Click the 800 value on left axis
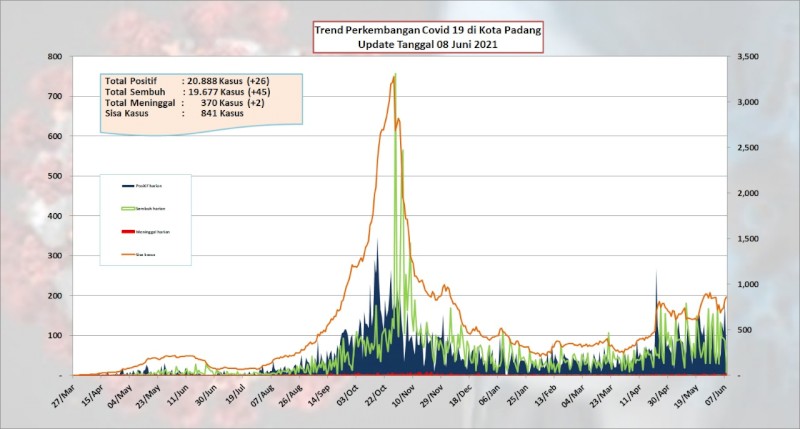 [55, 57]
